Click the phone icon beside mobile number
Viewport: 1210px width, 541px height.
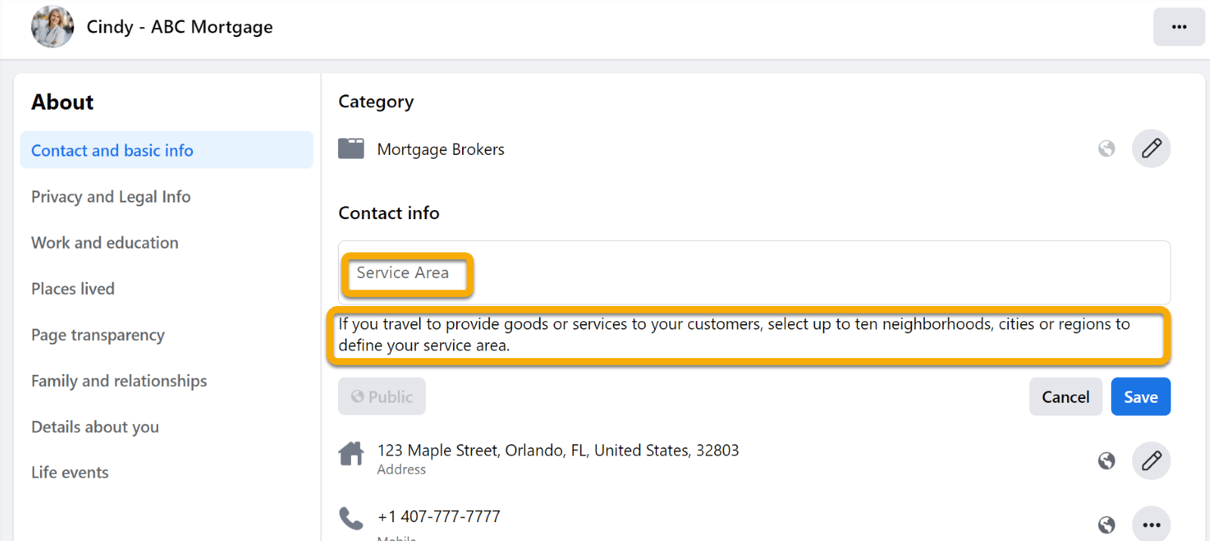[x=351, y=518]
